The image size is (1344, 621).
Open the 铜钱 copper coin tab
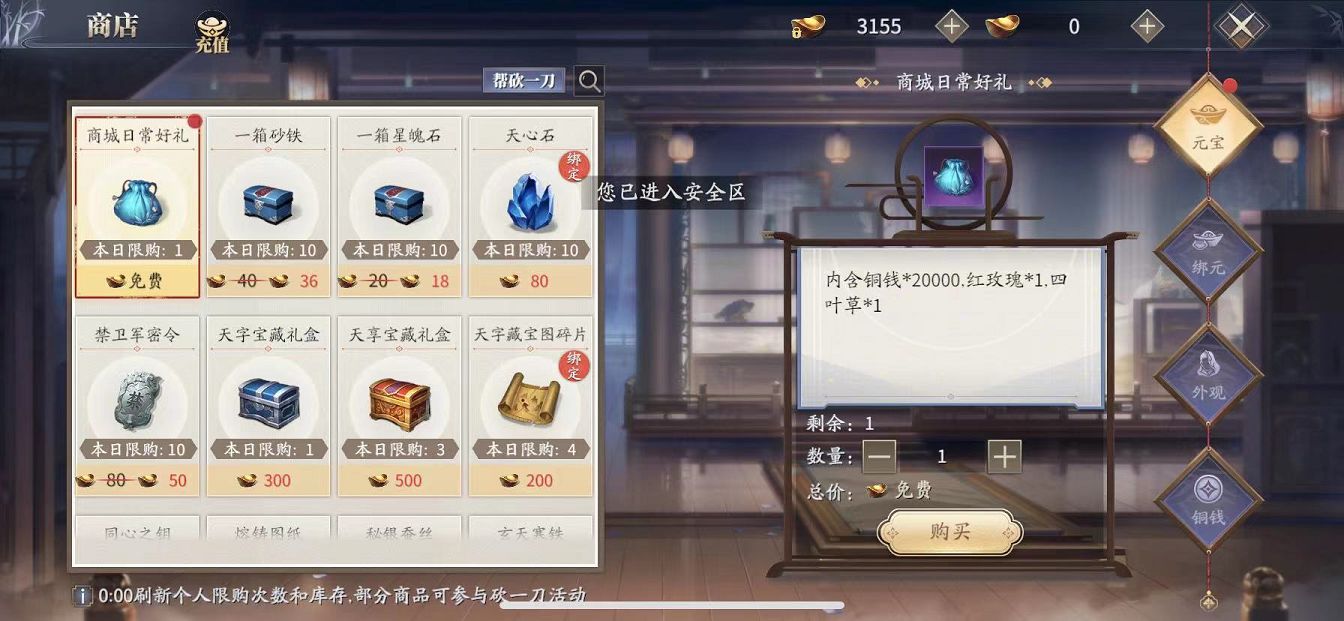(1208, 500)
